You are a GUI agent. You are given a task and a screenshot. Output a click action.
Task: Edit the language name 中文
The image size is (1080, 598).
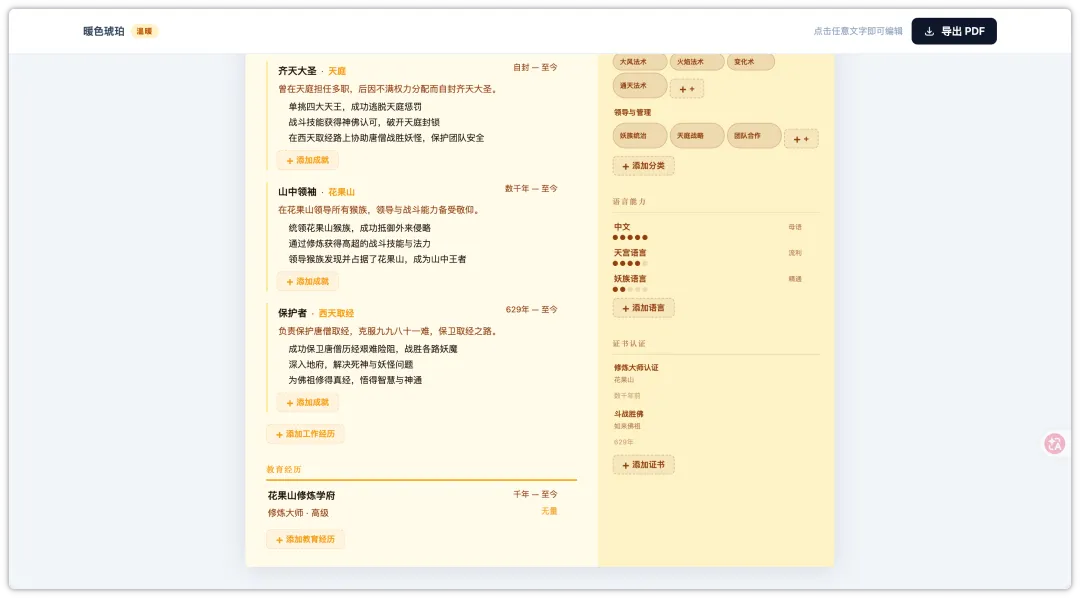(x=622, y=227)
